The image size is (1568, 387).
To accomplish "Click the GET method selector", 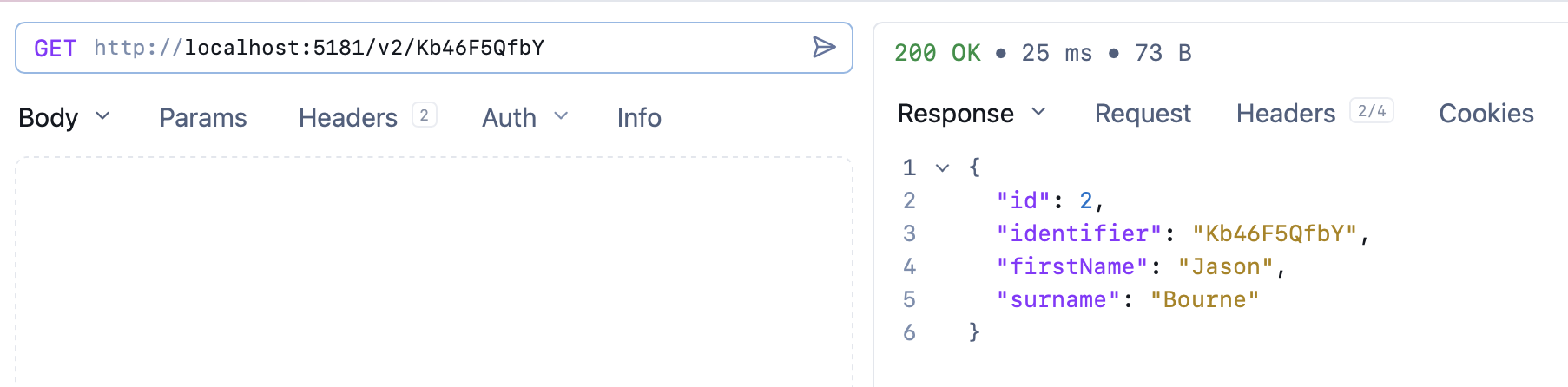I will pyautogui.click(x=56, y=49).
